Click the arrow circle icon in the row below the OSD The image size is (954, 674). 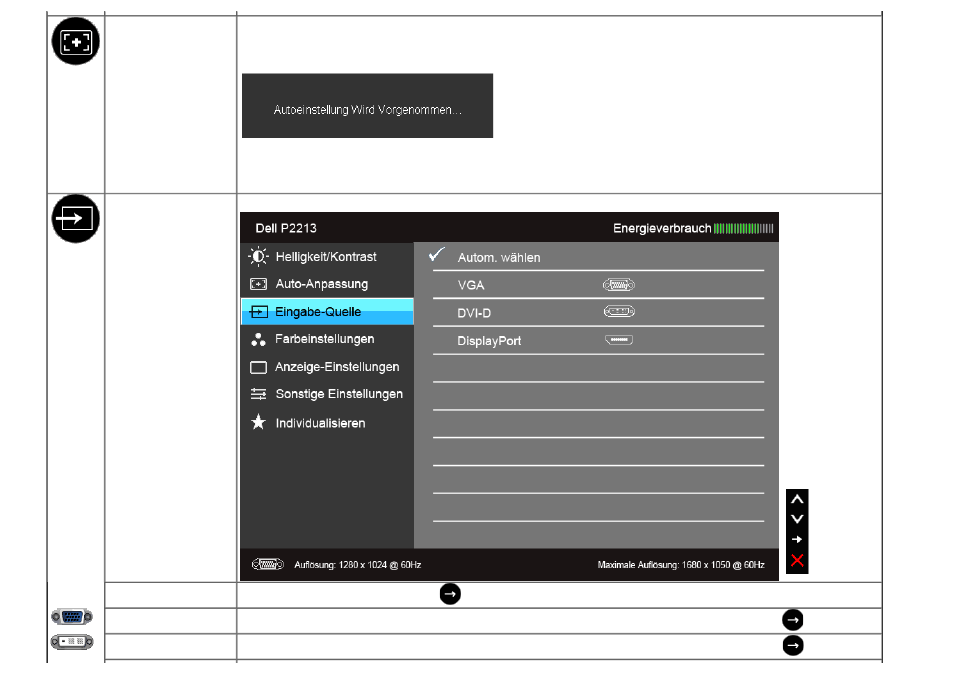pyautogui.click(x=450, y=594)
